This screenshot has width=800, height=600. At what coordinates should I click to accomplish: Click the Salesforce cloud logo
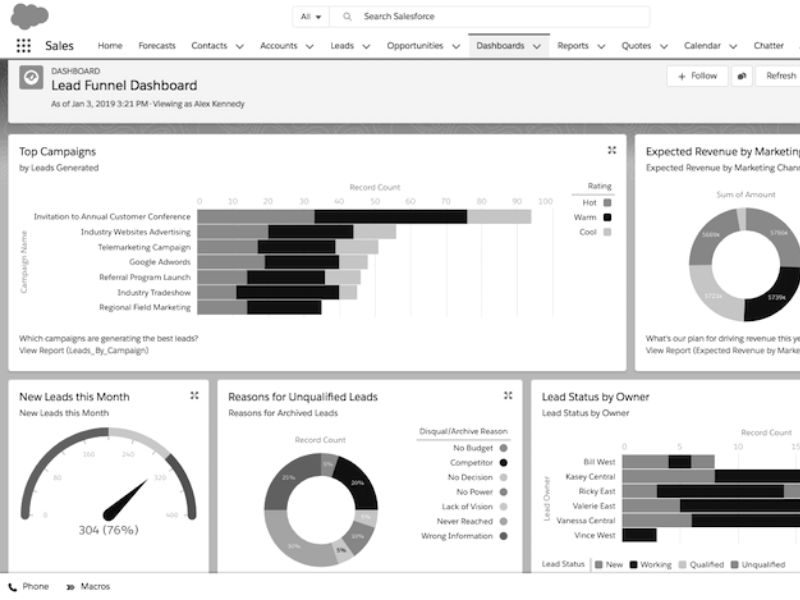(x=30, y=14)
